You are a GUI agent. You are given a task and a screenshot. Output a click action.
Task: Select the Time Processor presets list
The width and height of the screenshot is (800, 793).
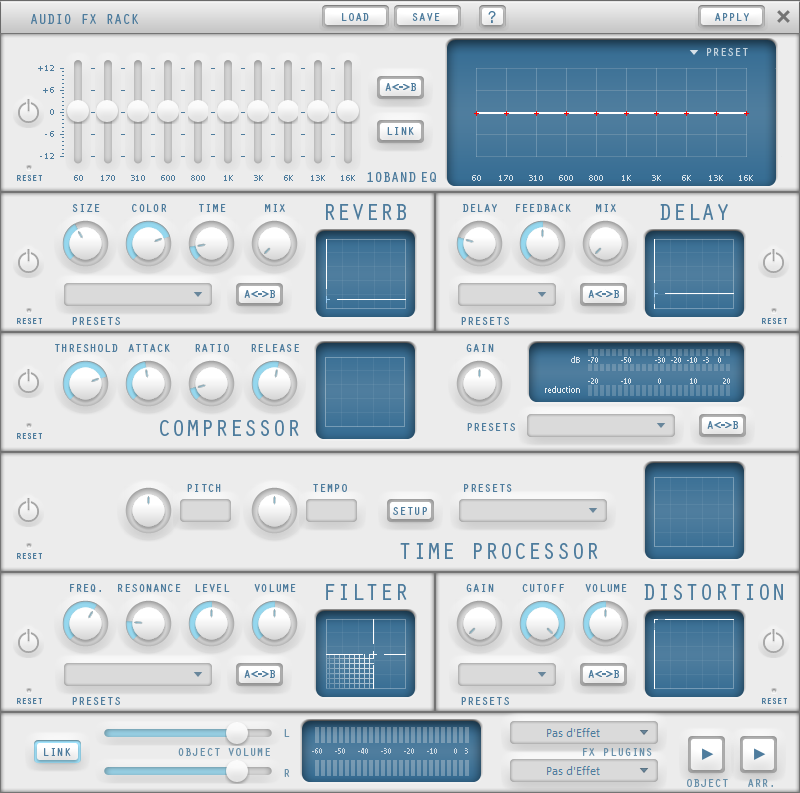531,511
